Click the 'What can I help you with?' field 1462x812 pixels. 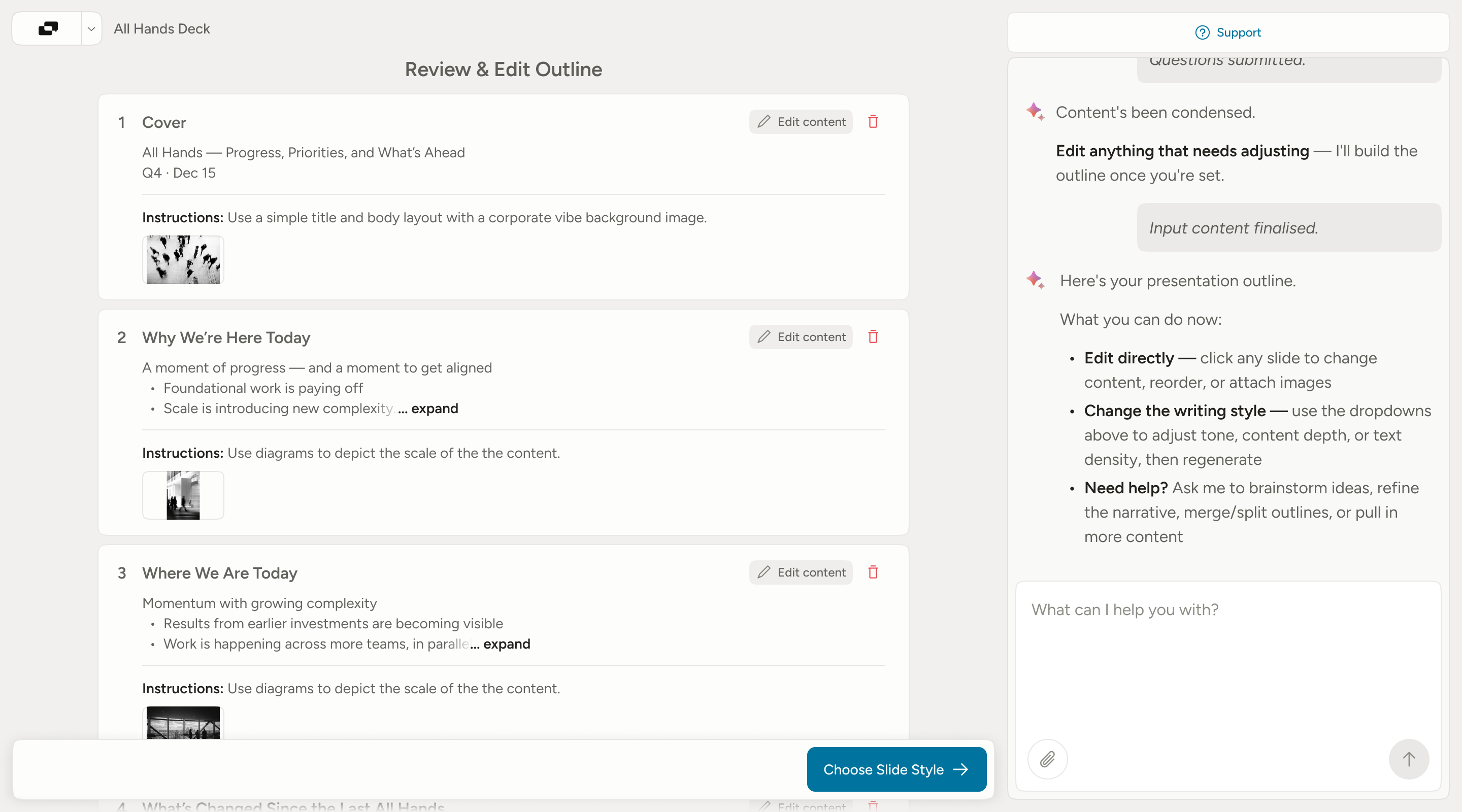1228,658
